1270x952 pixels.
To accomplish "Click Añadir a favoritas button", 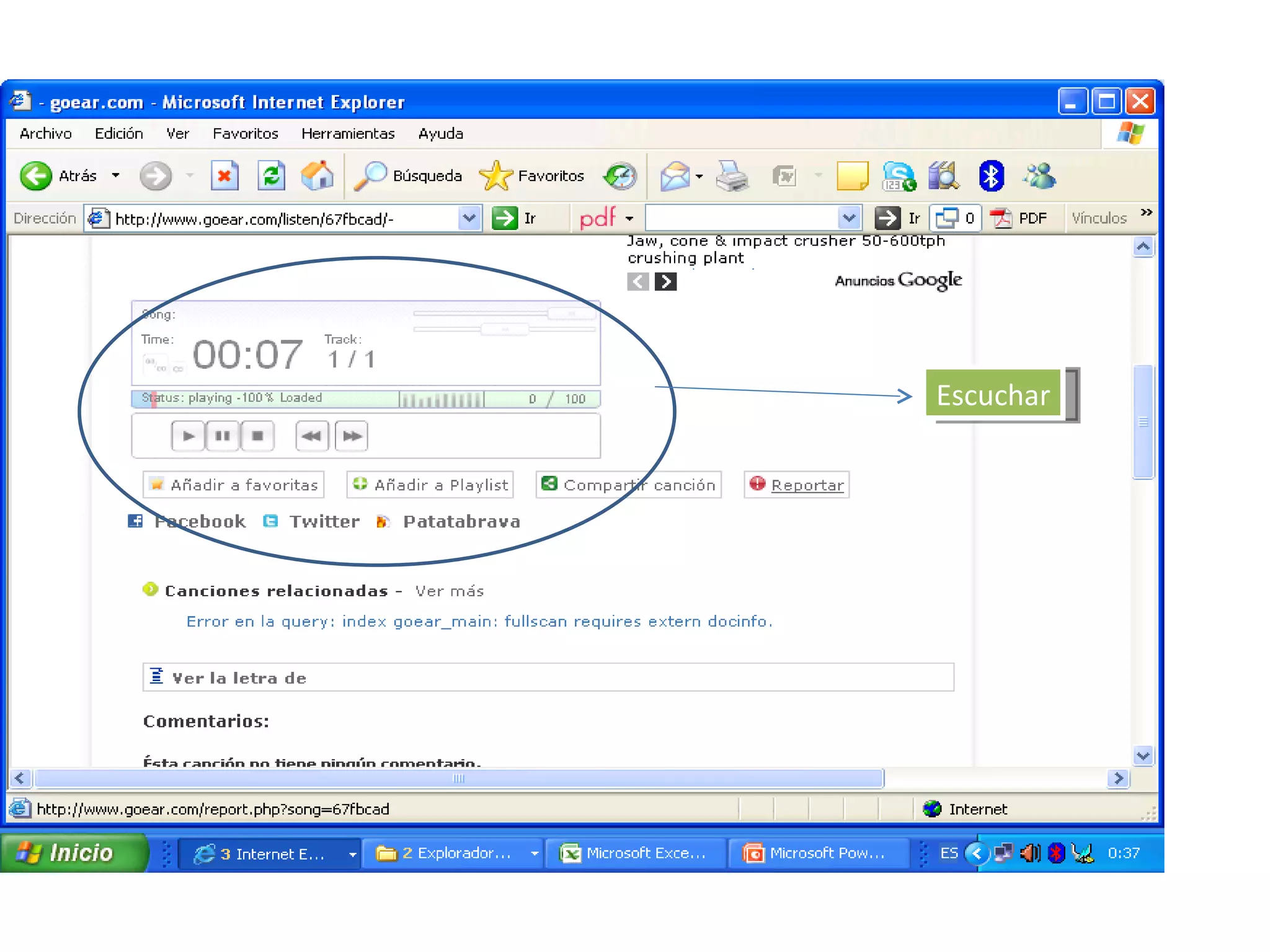I will coord(234,485).
